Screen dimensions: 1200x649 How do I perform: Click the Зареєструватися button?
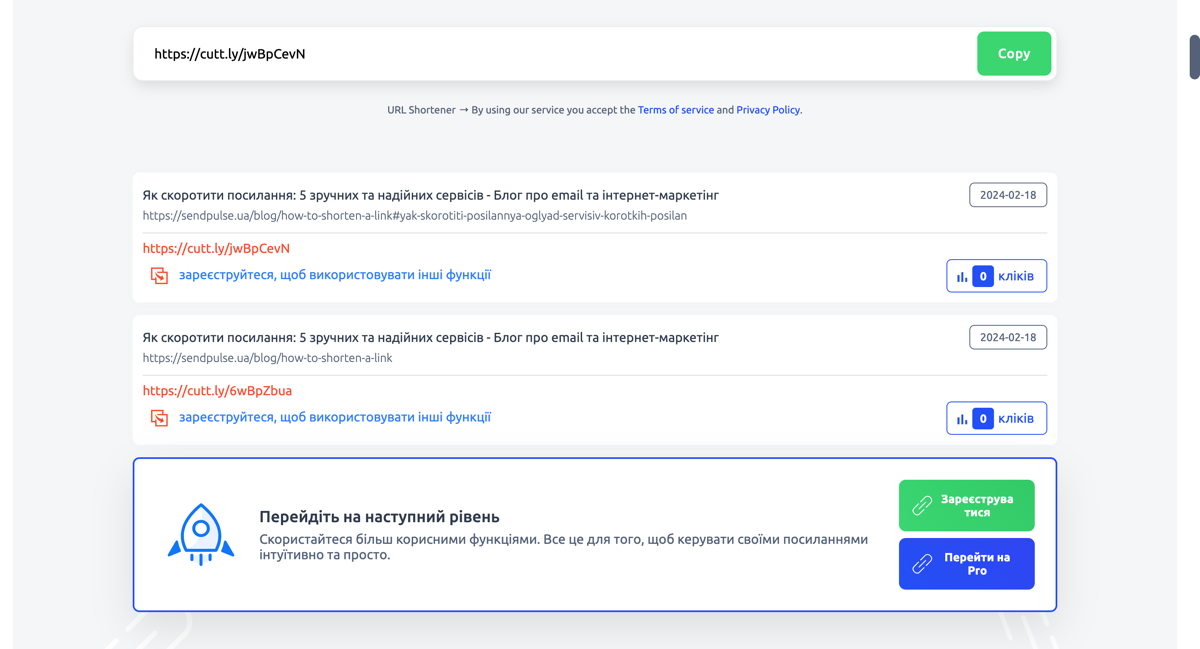pyautogui.click(x=966, y=505)
